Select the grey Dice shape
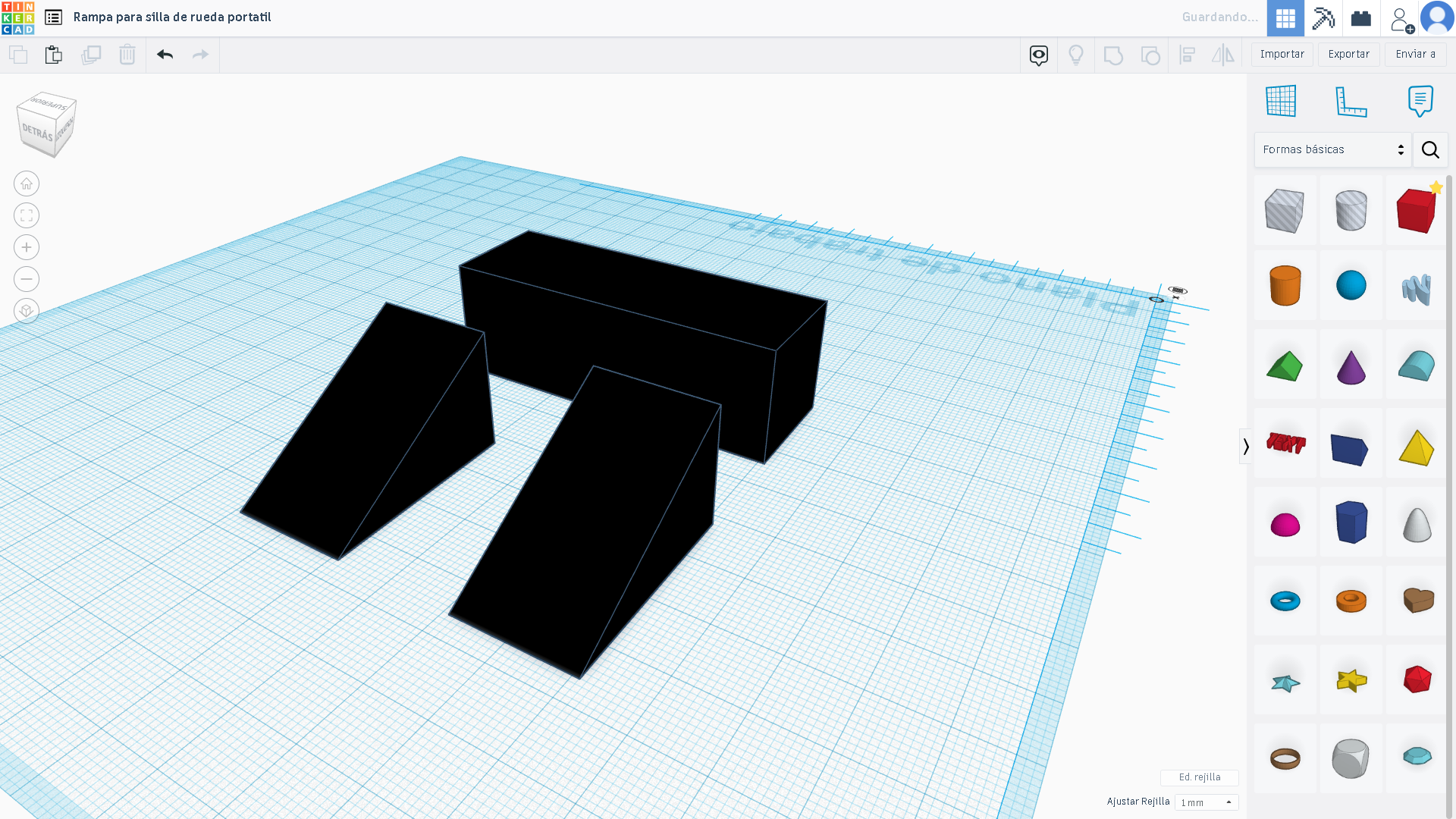This screenshot has height=819, width=1456. 1351,758
